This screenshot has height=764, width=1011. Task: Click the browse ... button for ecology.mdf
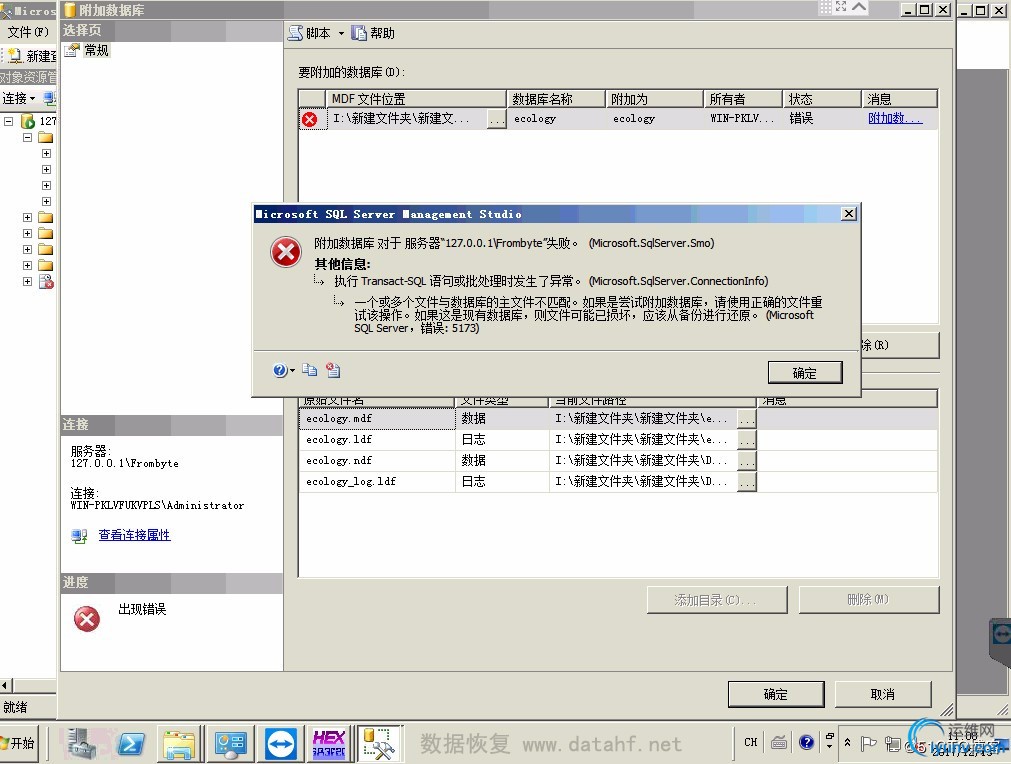(747, 419)
